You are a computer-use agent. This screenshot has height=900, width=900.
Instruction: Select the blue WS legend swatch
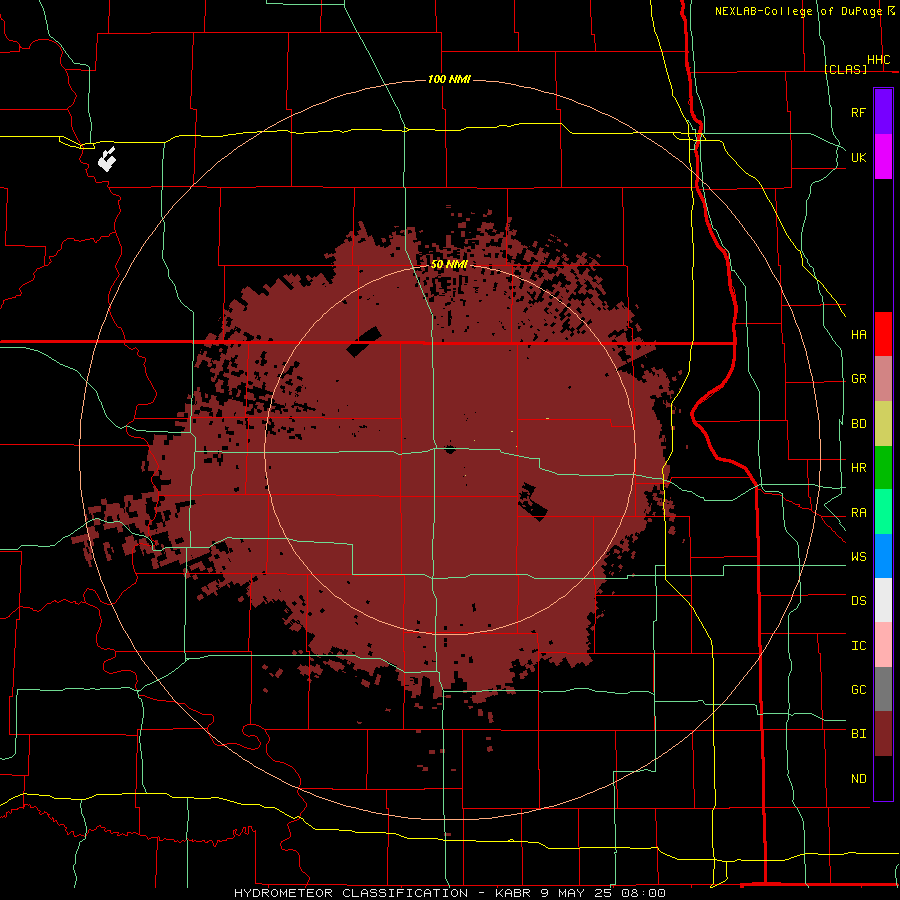click(883, 556)
